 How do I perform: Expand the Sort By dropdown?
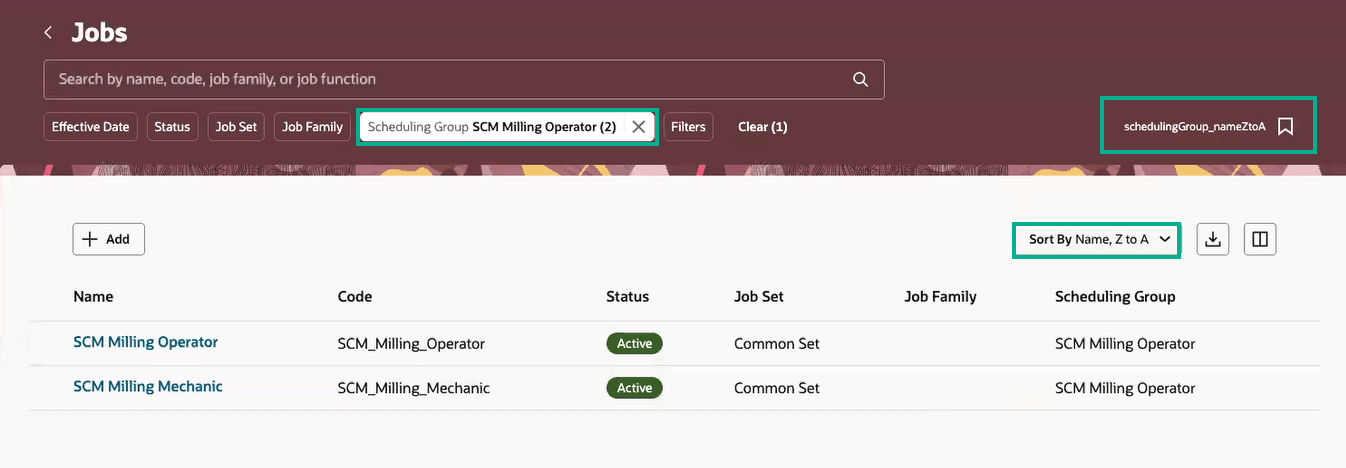pyautogui.click(x=1097, y=240)
